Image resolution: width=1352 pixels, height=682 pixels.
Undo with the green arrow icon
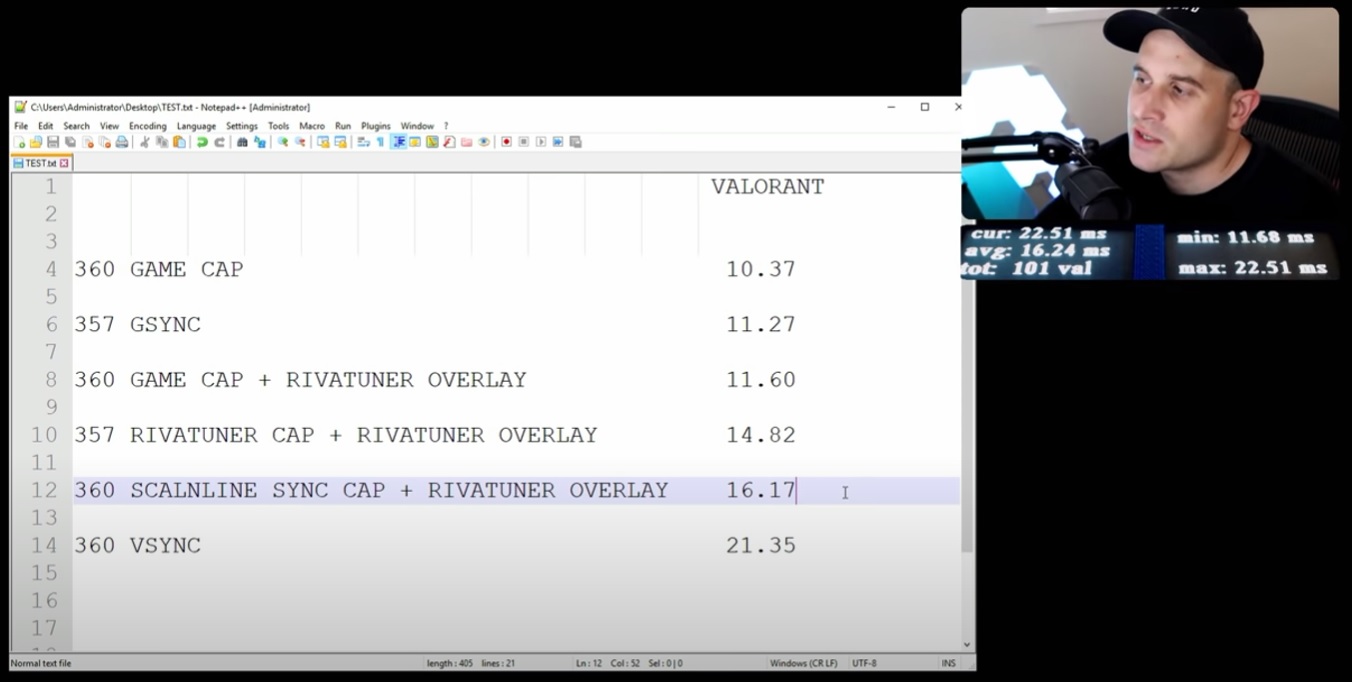[202, 142]
